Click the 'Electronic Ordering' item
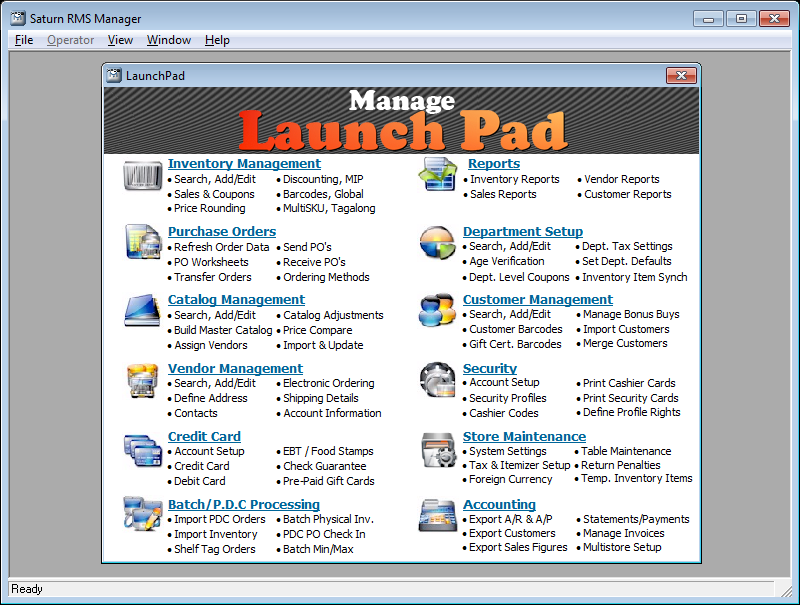The width and height of the screenshot is (800, 605). click(329, 384)
